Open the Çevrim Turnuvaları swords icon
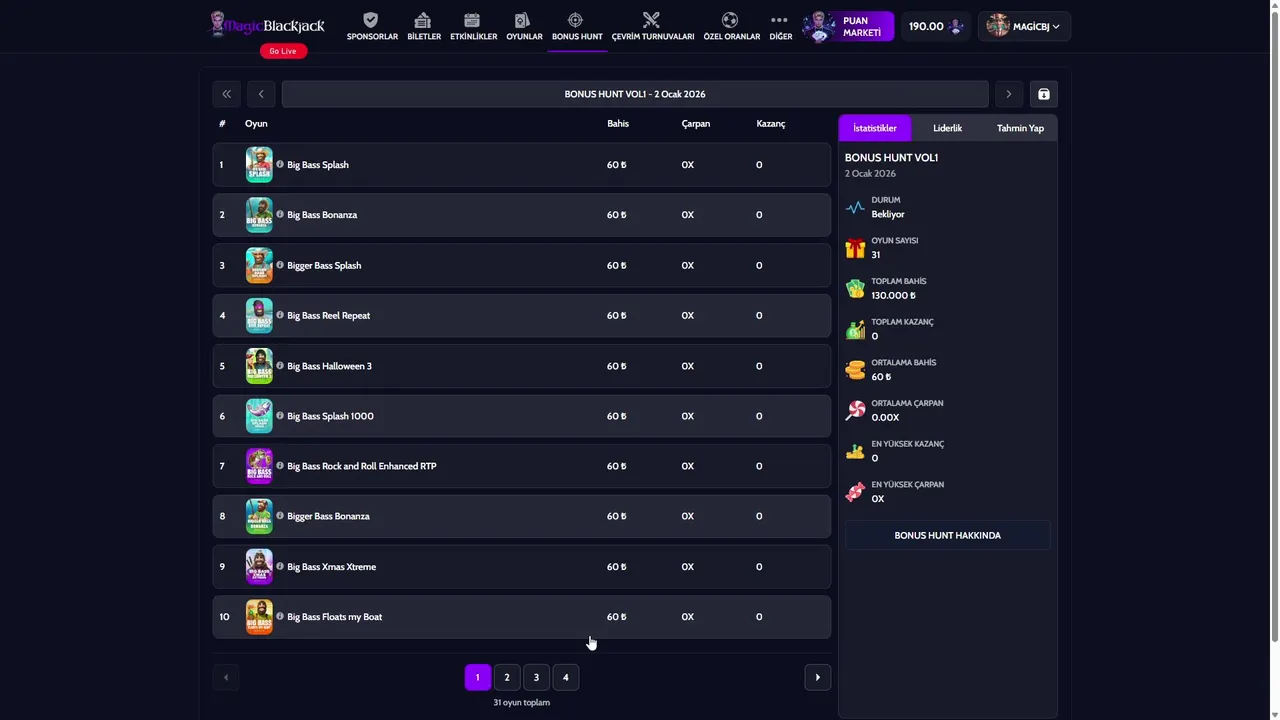This screenshot has height=720, width=1280. click(651, 20)
